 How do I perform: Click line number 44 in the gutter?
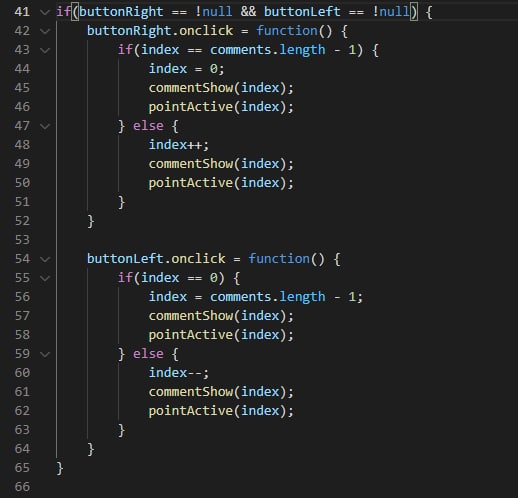tap(22, 69)
